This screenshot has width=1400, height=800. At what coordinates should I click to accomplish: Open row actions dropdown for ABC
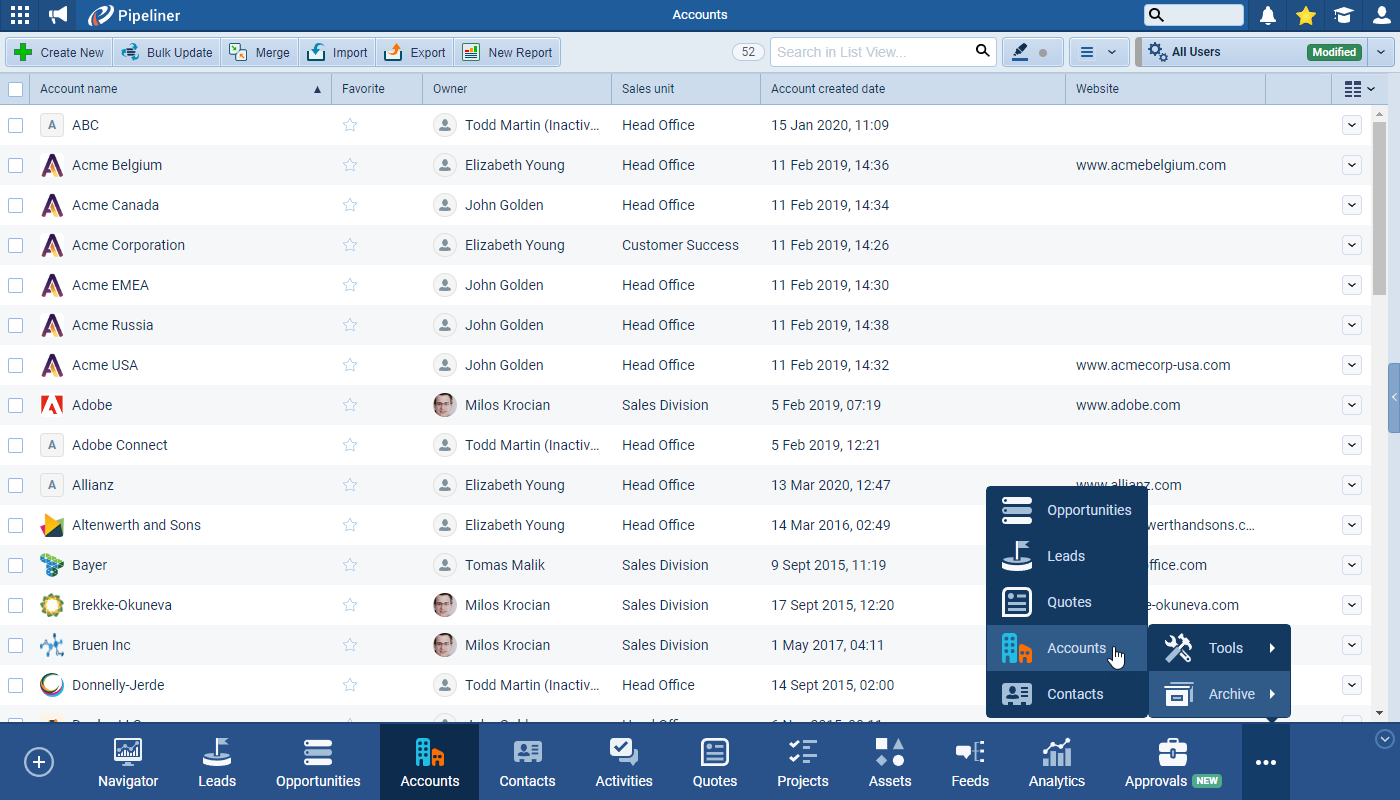[1352, 125]
